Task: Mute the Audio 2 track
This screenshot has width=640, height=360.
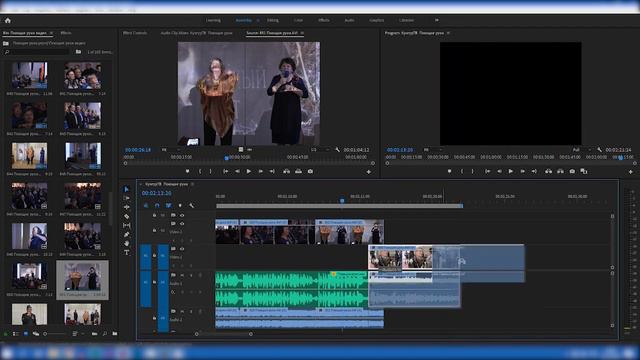Action: 182,311
